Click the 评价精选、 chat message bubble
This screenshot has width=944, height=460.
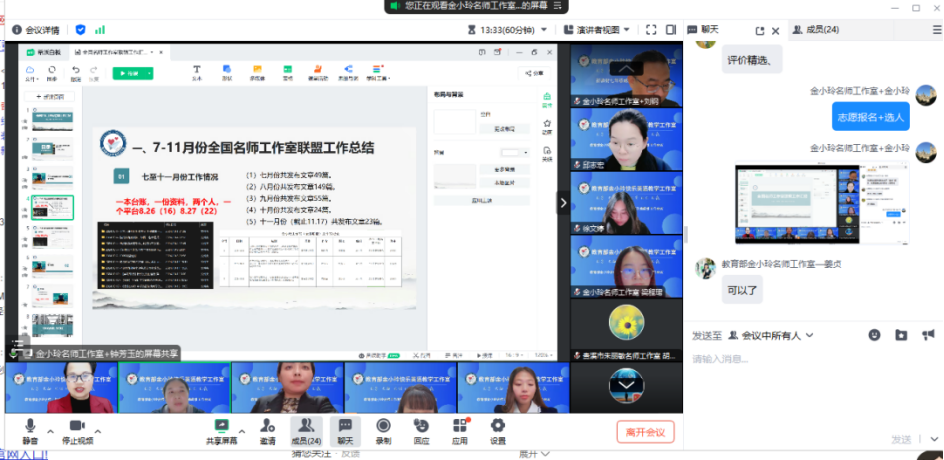coord(752,60)
